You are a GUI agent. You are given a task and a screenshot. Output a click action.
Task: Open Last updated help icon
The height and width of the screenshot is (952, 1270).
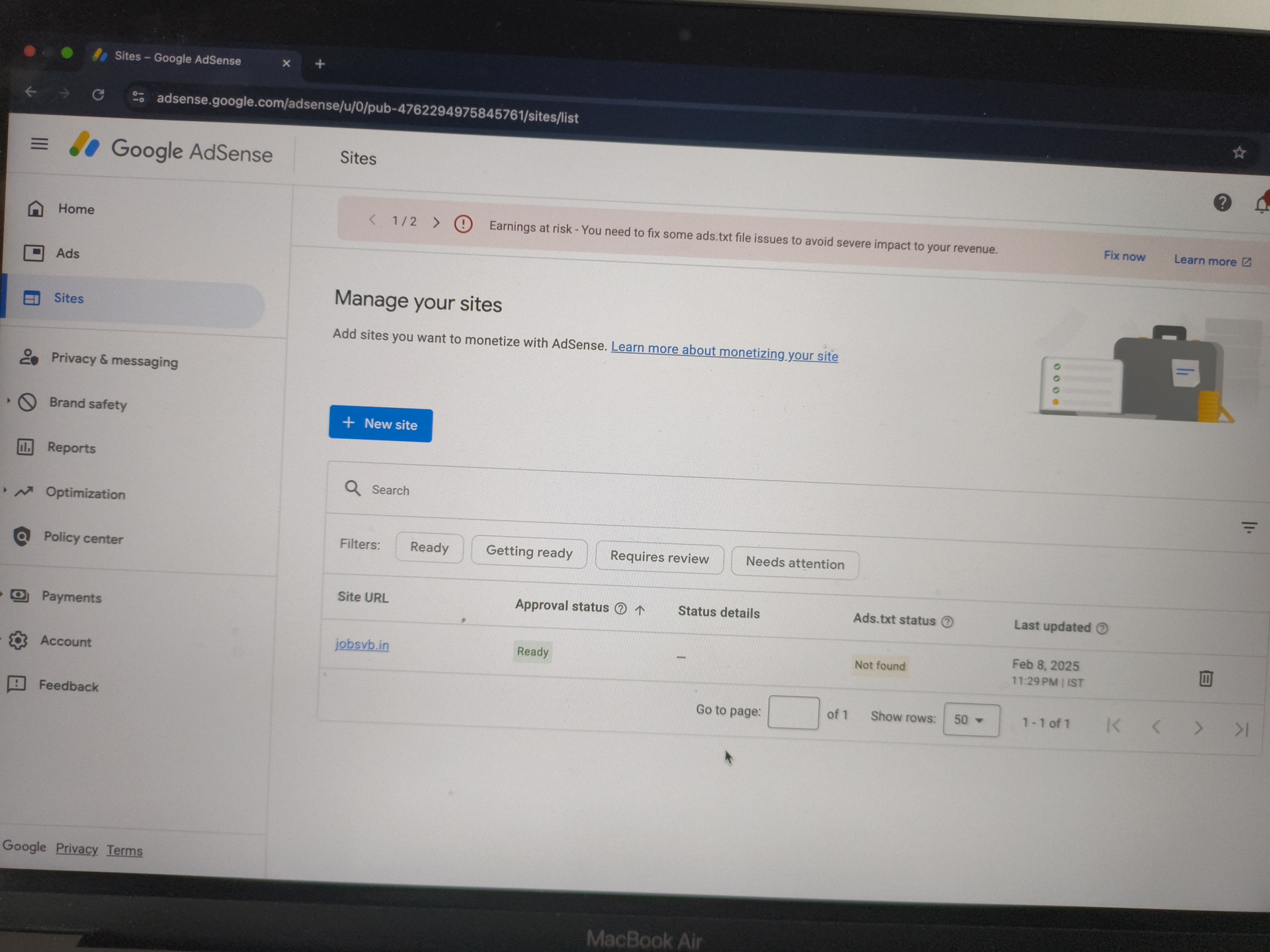coord(1102,628)
